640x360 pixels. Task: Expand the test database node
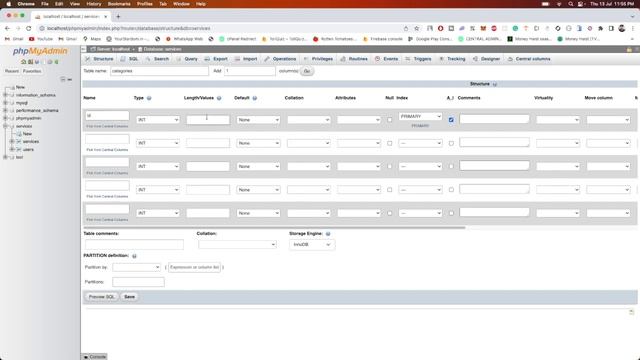[5, 157]
